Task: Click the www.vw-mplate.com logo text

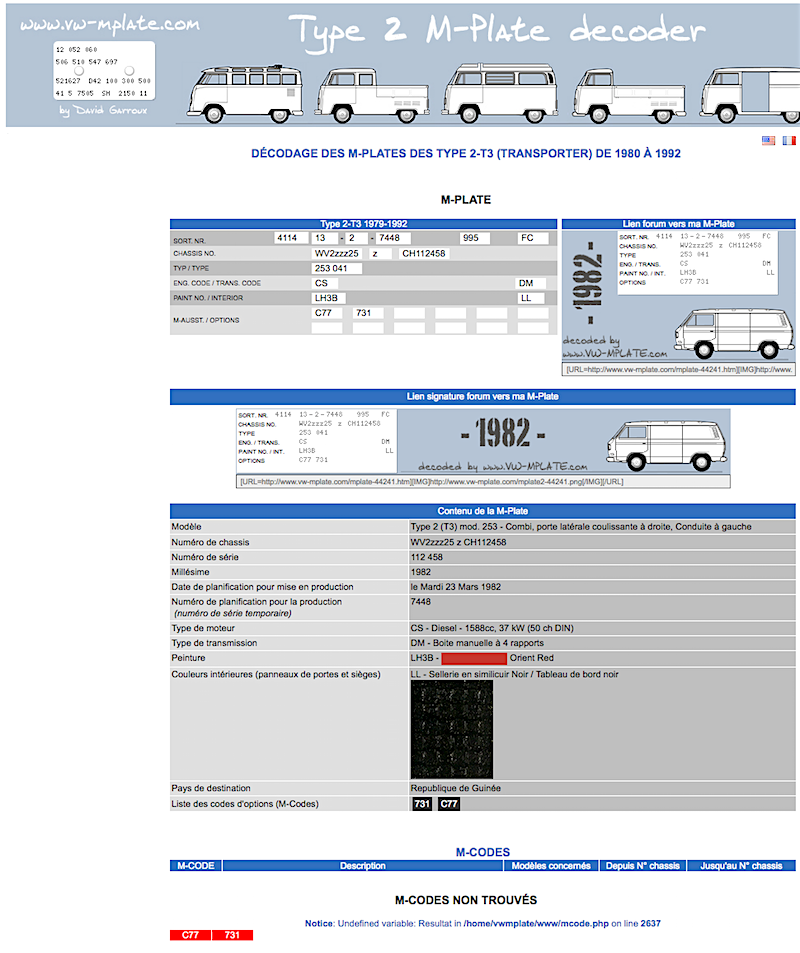Action: coord(110,24)
